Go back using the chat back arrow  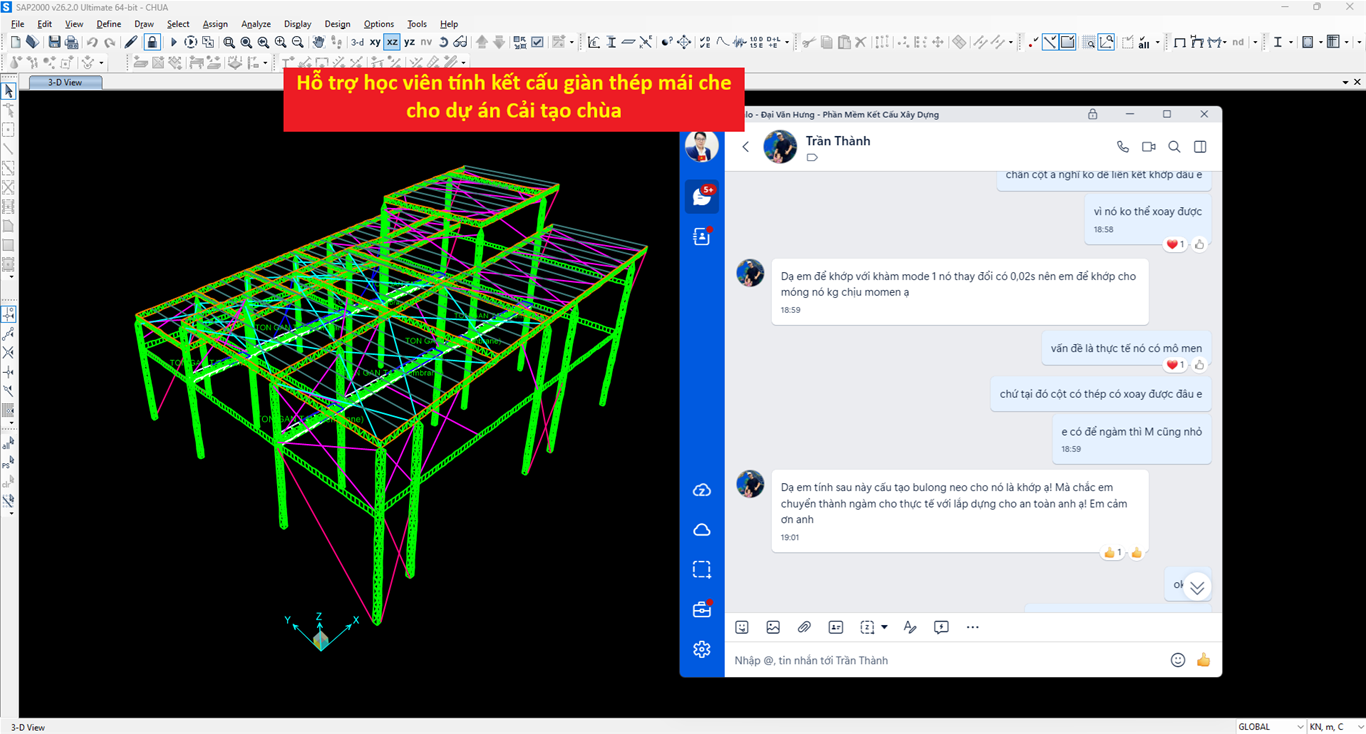pyautogui.click(x=745, y=147)
